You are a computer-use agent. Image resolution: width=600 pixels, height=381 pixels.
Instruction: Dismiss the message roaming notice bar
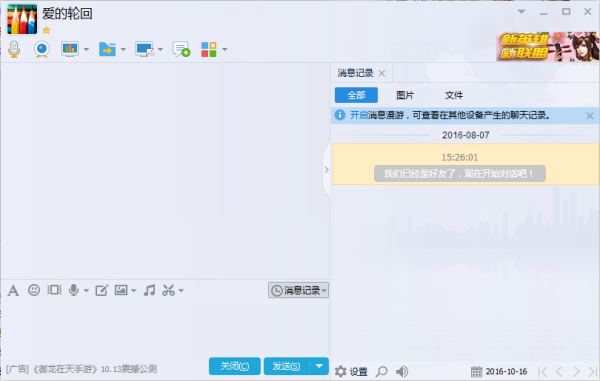(590, 116)
